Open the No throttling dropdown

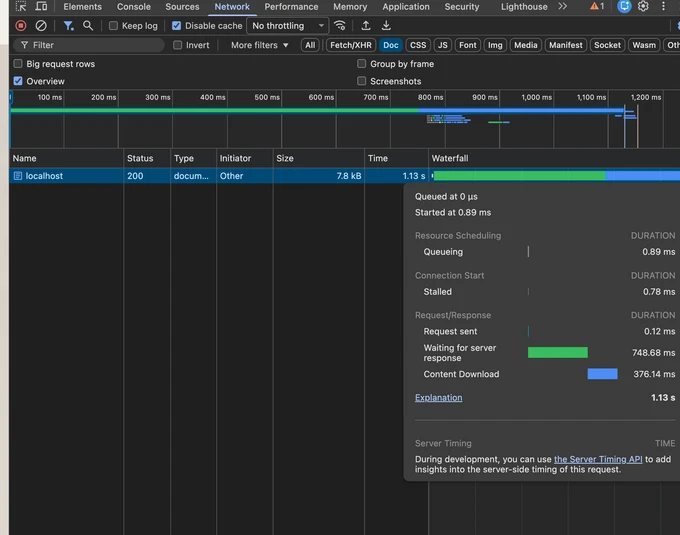click(x=288, y=26)
